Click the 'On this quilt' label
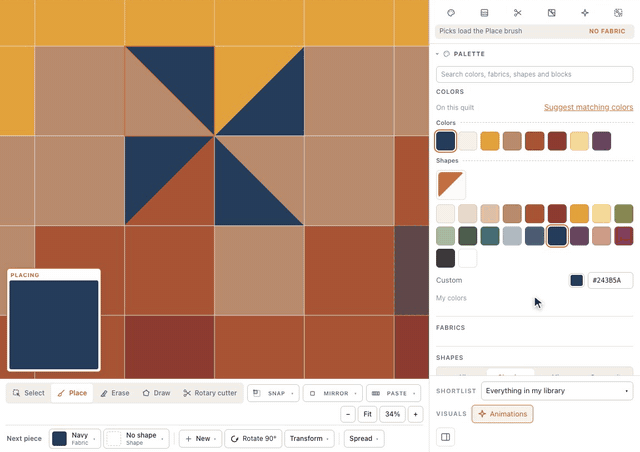 click(x=455, y=107)
